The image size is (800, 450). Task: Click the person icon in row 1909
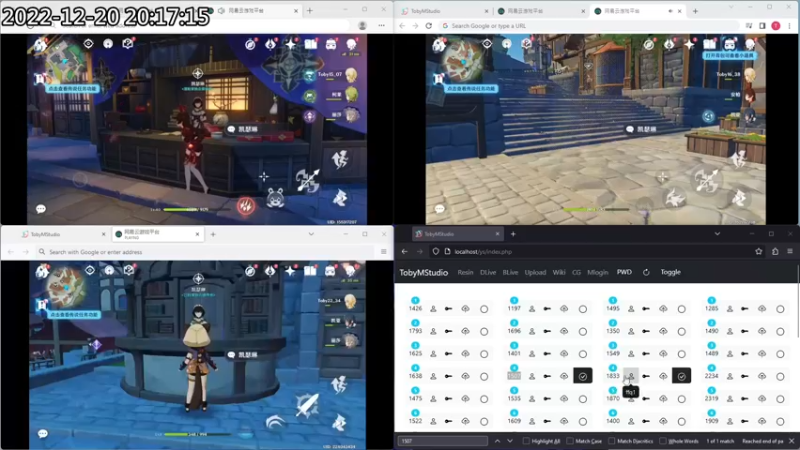coord(730,421)
